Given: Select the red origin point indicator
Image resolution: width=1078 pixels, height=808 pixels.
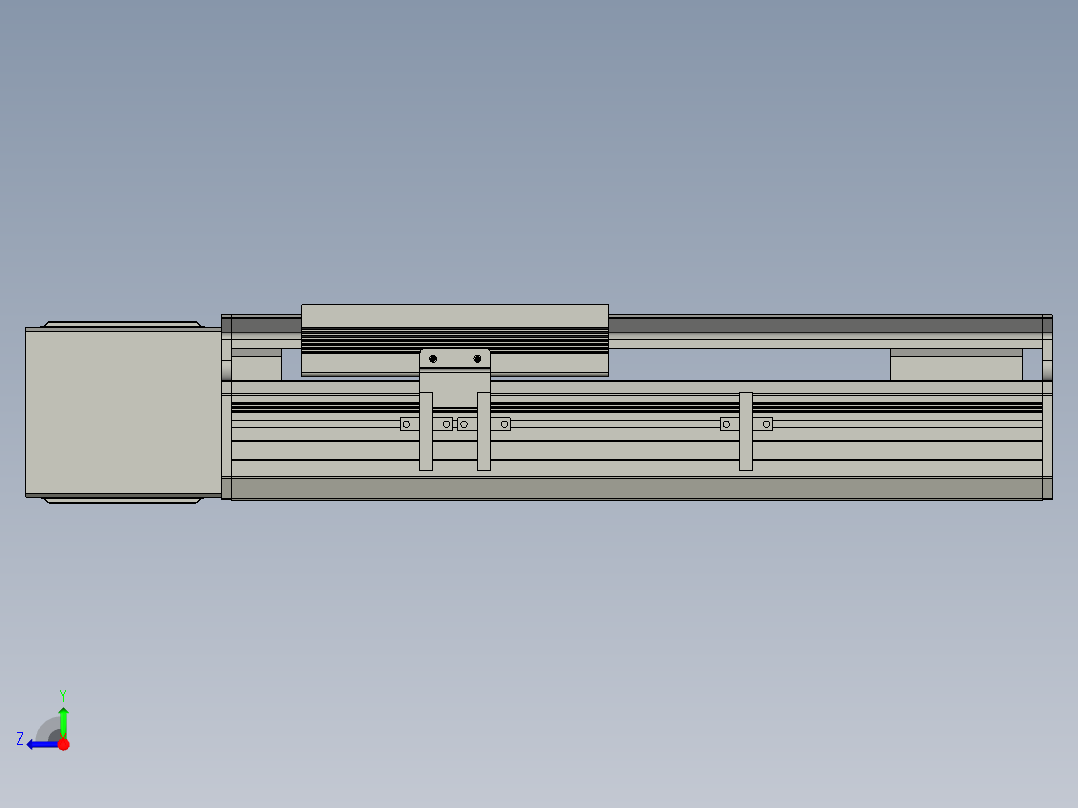Looking at the screenshot, I should pos(63,743).
